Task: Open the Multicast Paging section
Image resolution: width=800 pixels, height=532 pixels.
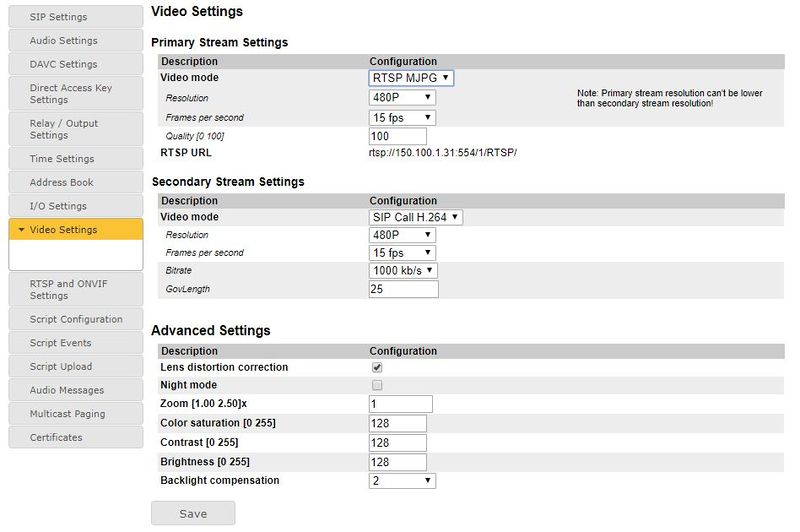Action: [75, 414]
